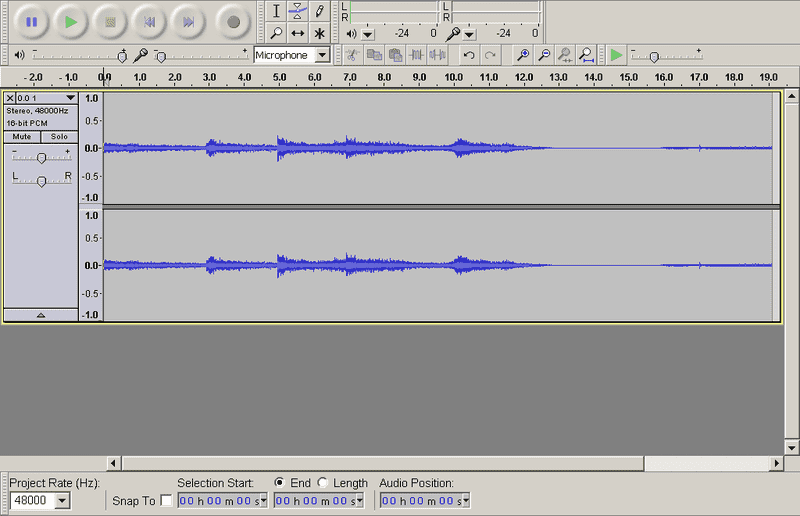
Task: Click Trim outside selection icon
Action: coord(416,55)
